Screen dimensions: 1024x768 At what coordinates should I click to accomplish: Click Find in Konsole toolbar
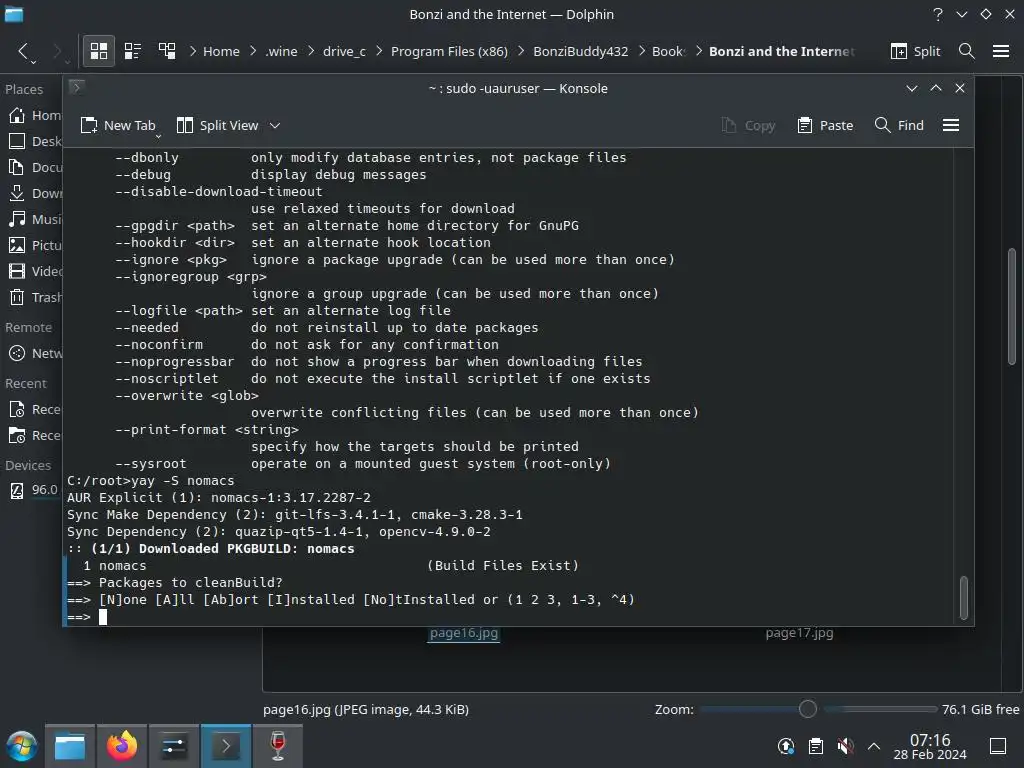899,125
